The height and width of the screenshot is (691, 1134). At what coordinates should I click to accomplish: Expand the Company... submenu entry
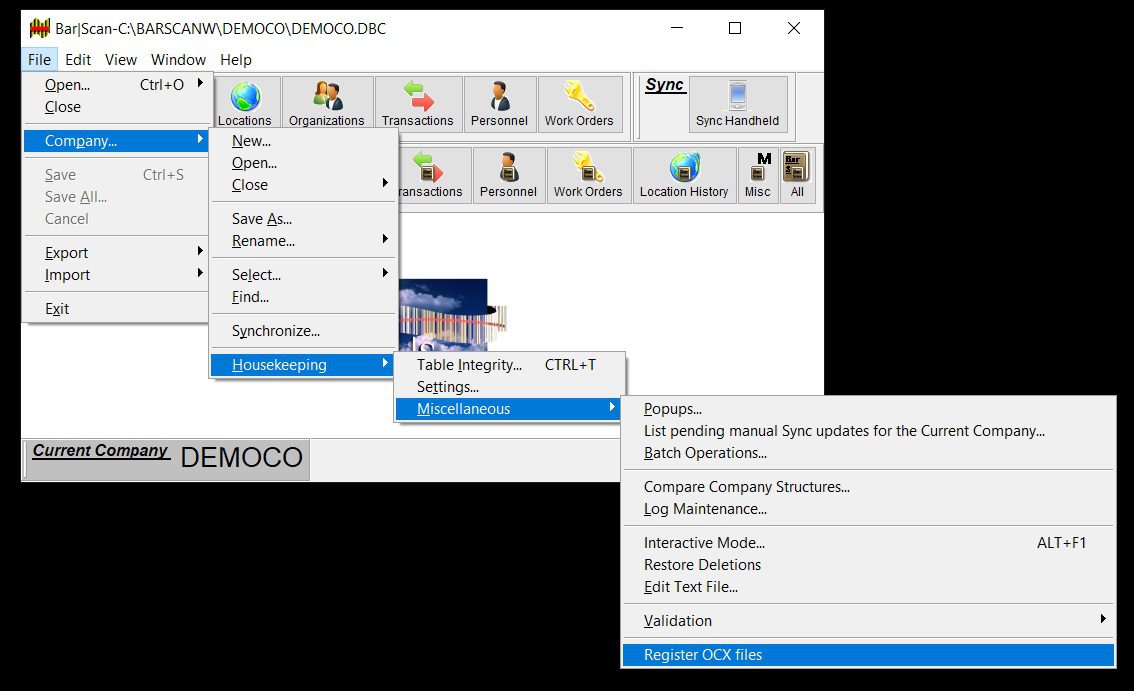116,140
